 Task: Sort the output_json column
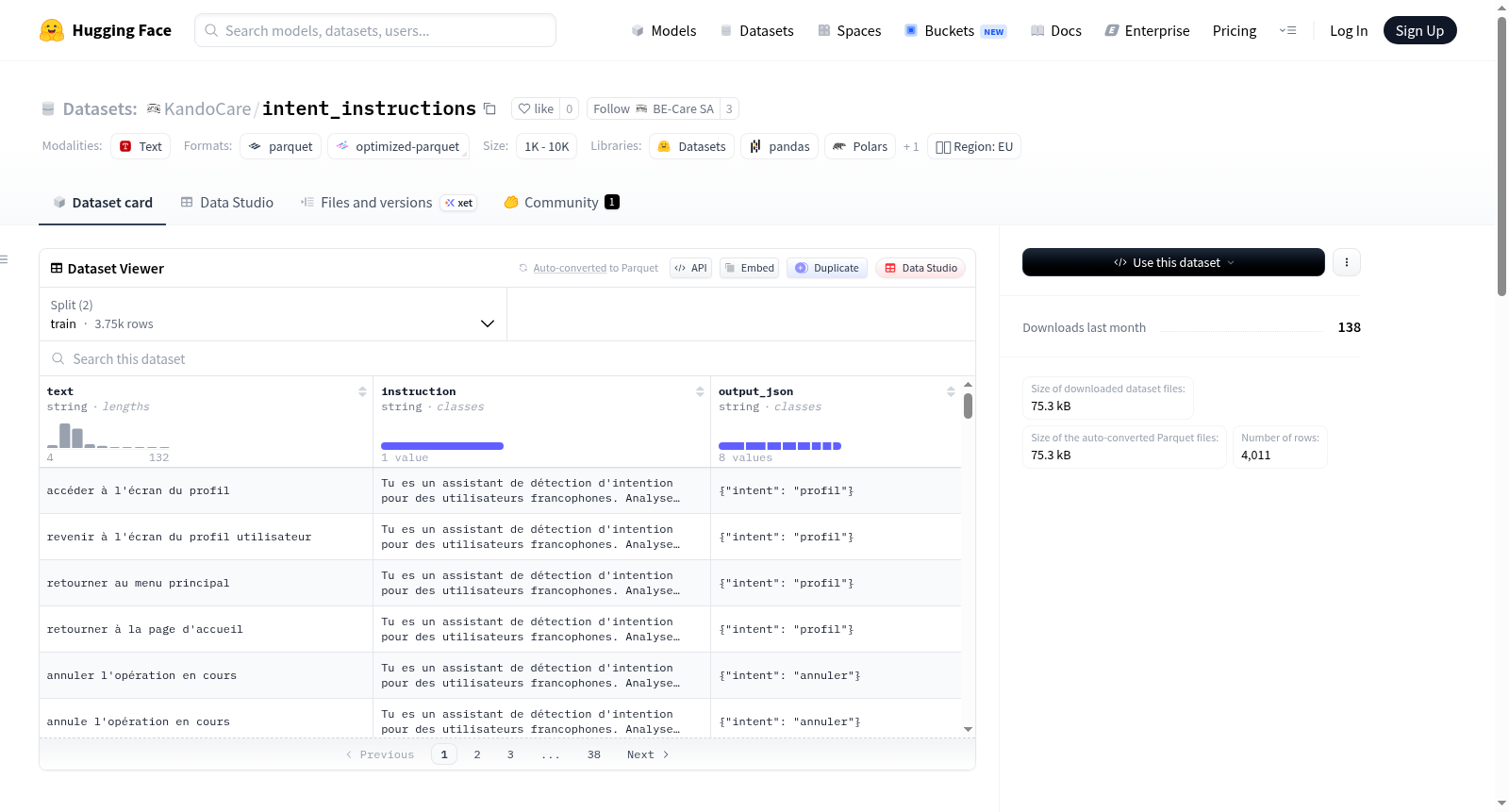pyautogui.click(x=951, y=391)
